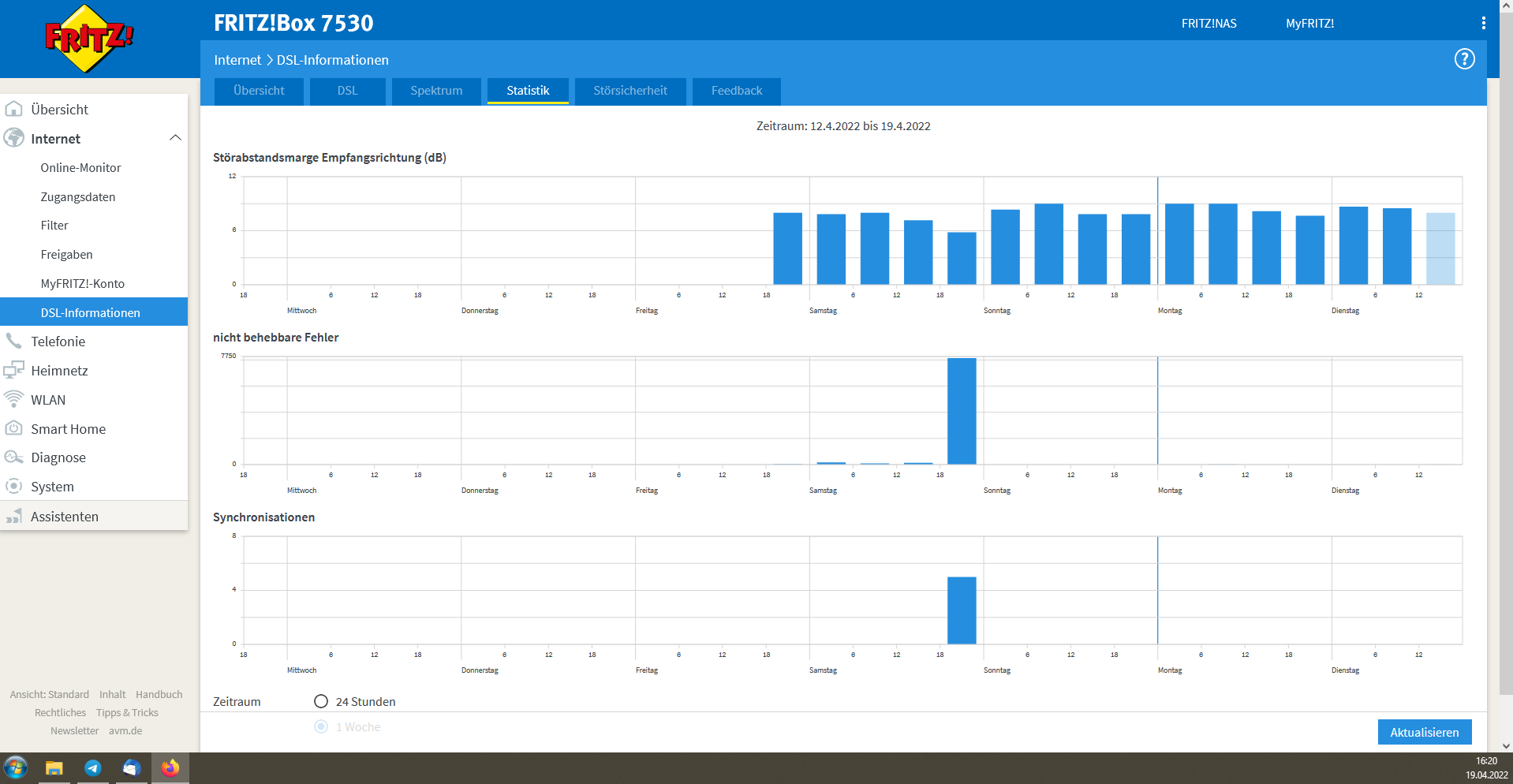Viewport: 1513px width, 784px height.
Task: Click the Internet globe icon
Action: click(14, 138)
